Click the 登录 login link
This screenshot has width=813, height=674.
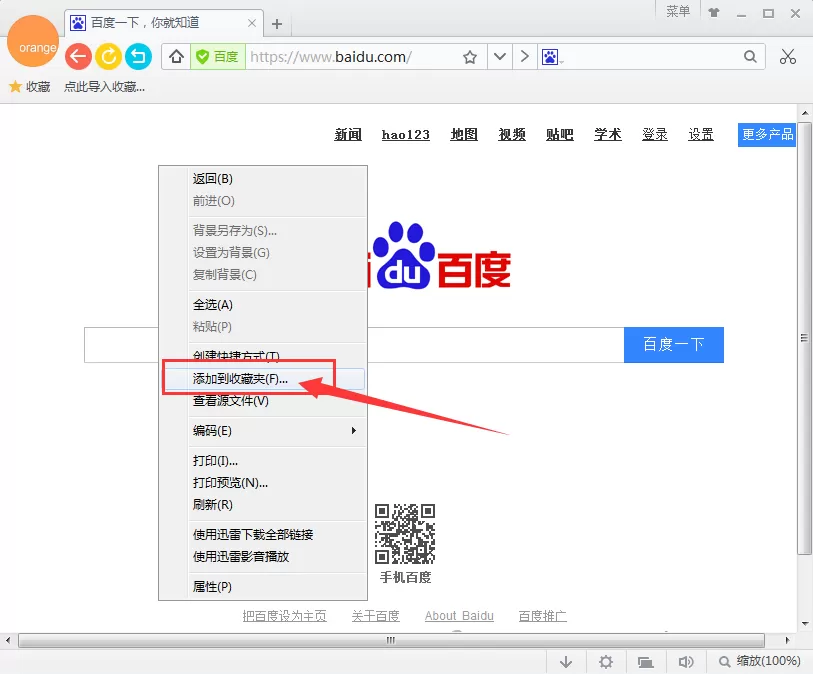pos(655,135)
